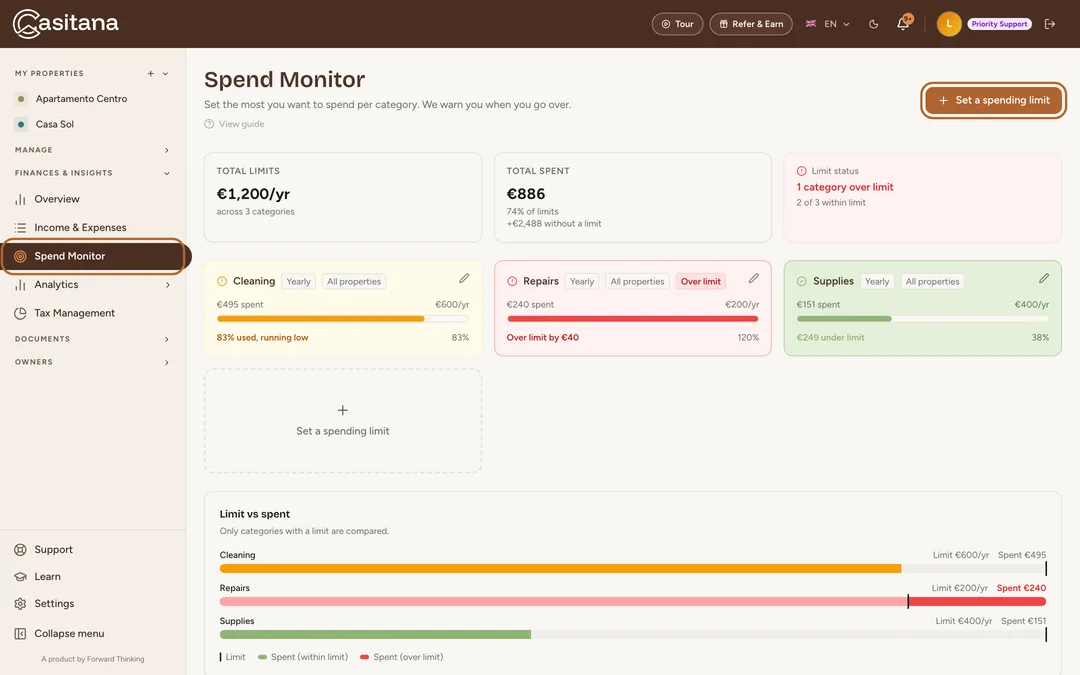Screen dimensions: 1080x675
Task: Collapse My Properties chevron
Action: 165,74
